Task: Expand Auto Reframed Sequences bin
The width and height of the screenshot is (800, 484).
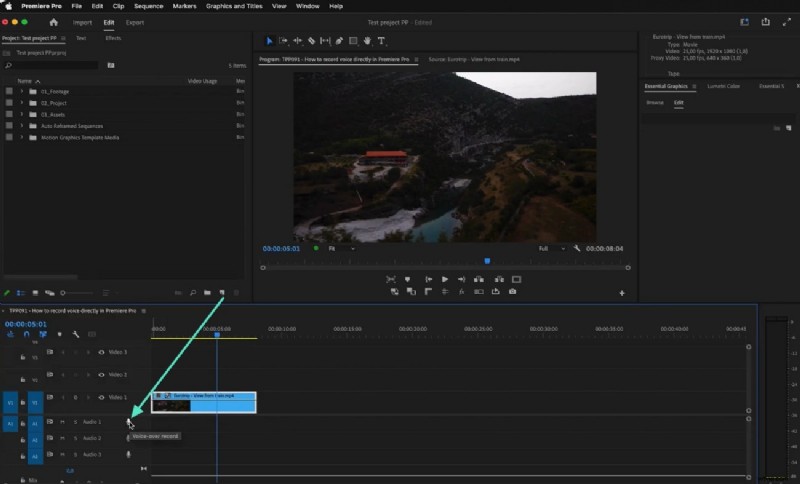Action: point(21,125)
